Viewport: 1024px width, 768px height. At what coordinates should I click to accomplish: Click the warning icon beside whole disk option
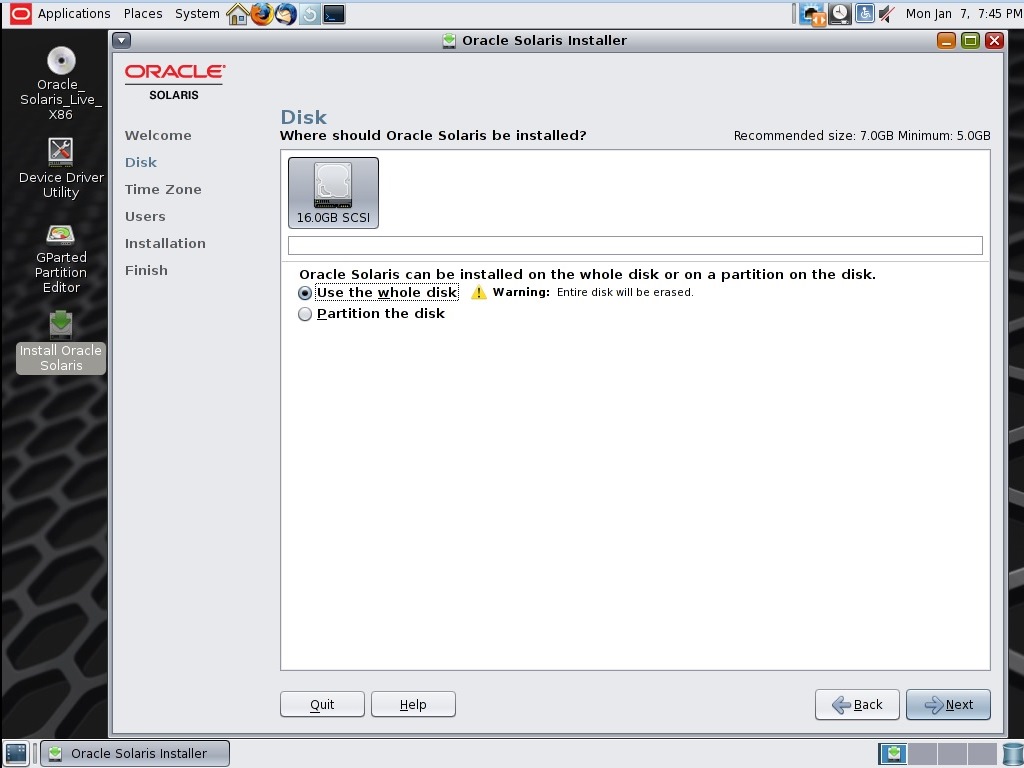coord(479,292)
